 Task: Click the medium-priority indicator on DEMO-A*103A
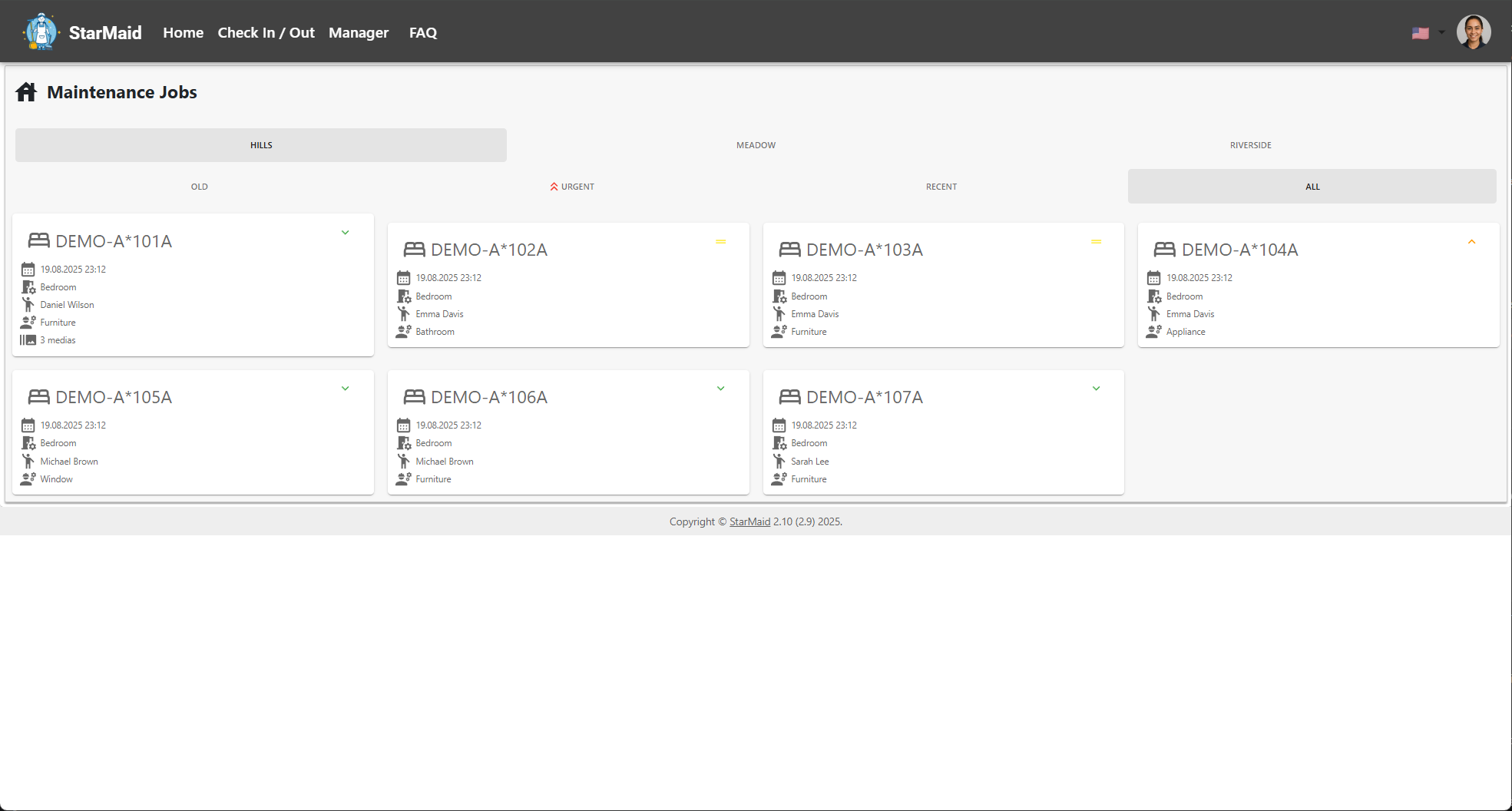(1097, 242)
